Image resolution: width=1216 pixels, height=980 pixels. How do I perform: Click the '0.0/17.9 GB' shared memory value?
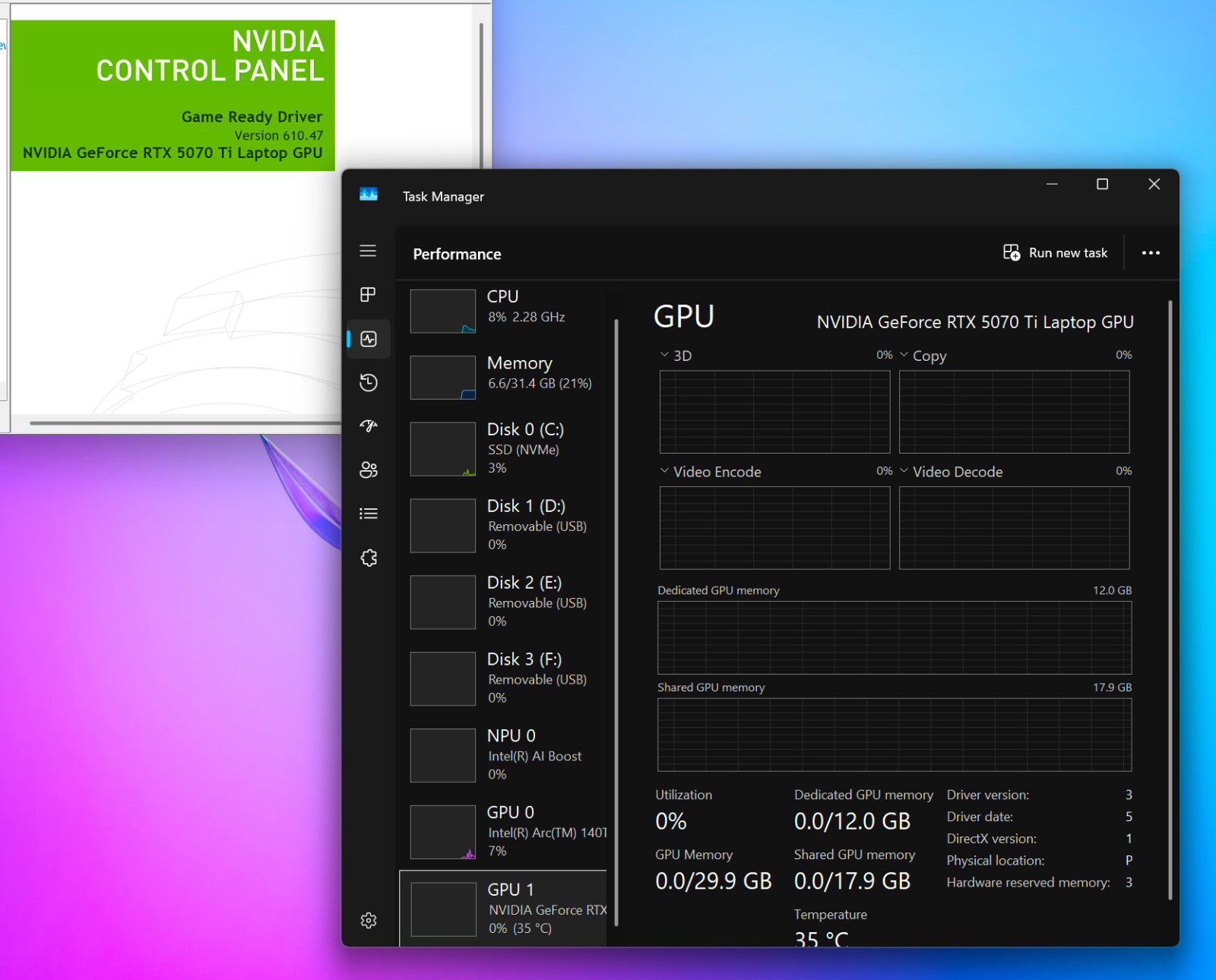852,881
